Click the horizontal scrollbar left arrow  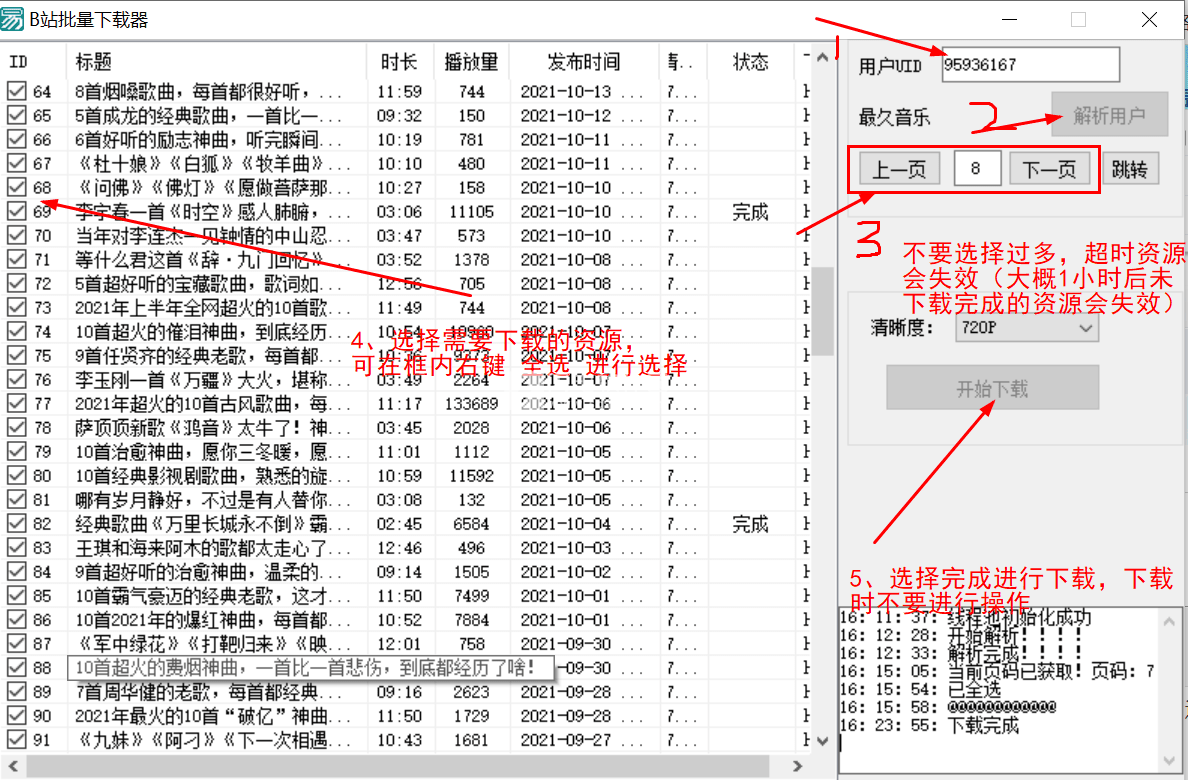point(13,766)
